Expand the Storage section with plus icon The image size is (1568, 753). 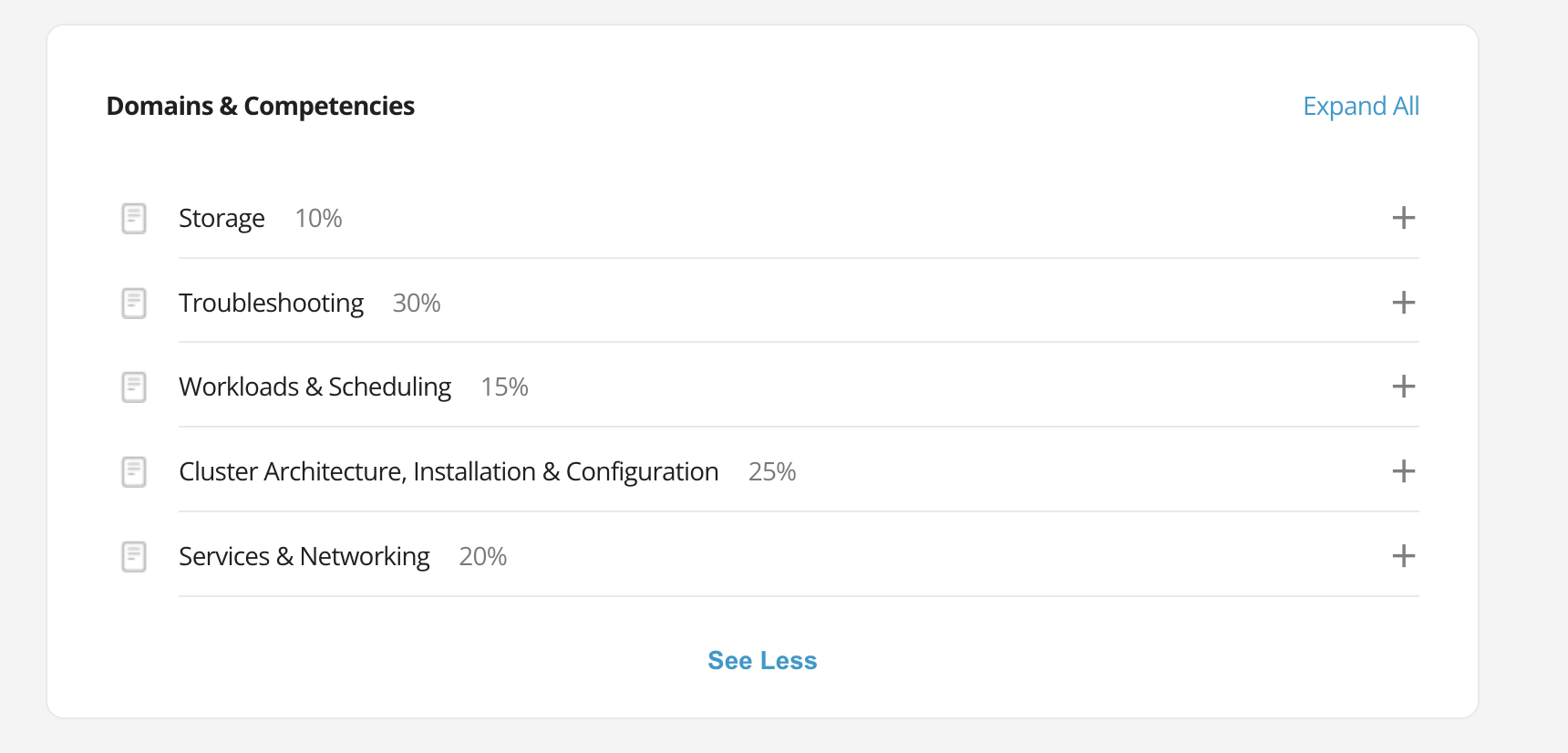point(1404,218)
